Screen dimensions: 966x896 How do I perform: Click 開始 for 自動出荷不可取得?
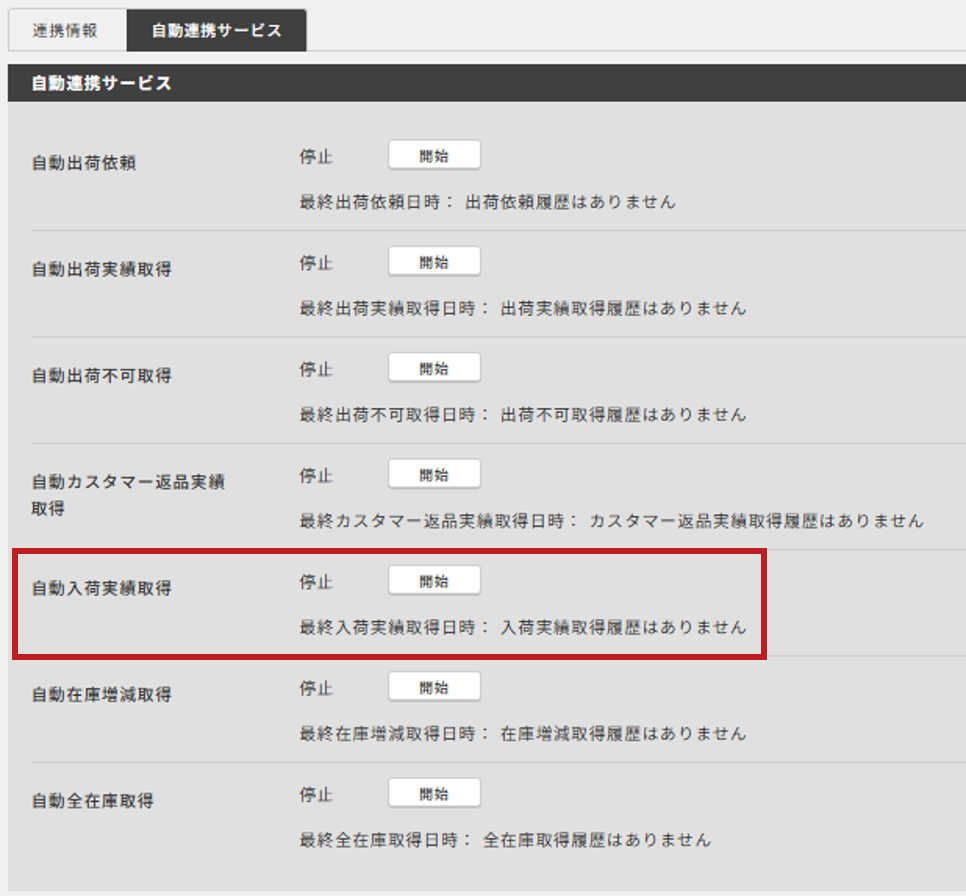pyautogui.click(x=434, y=369)
